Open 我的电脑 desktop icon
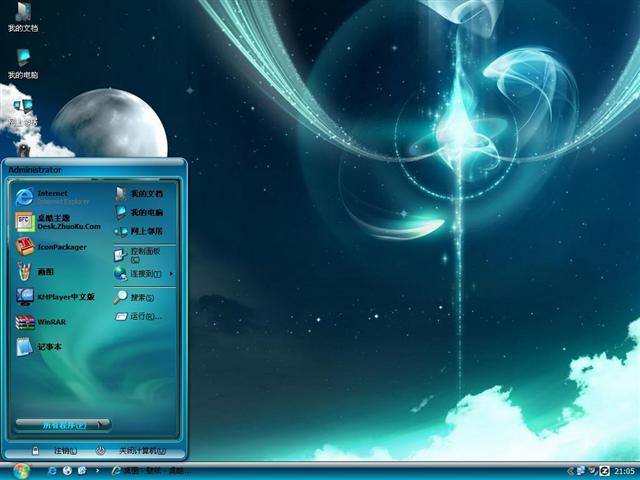 [22, 65]
